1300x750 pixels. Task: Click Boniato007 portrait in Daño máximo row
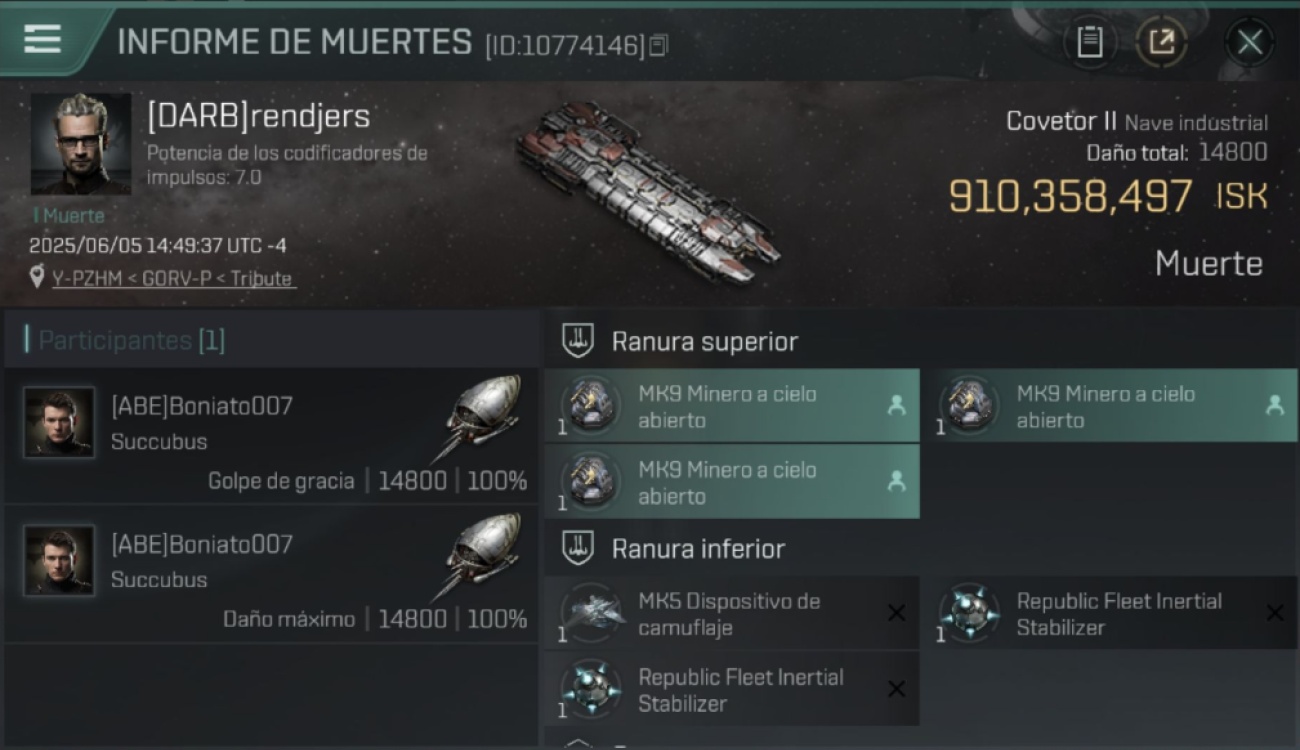point(59,561)
